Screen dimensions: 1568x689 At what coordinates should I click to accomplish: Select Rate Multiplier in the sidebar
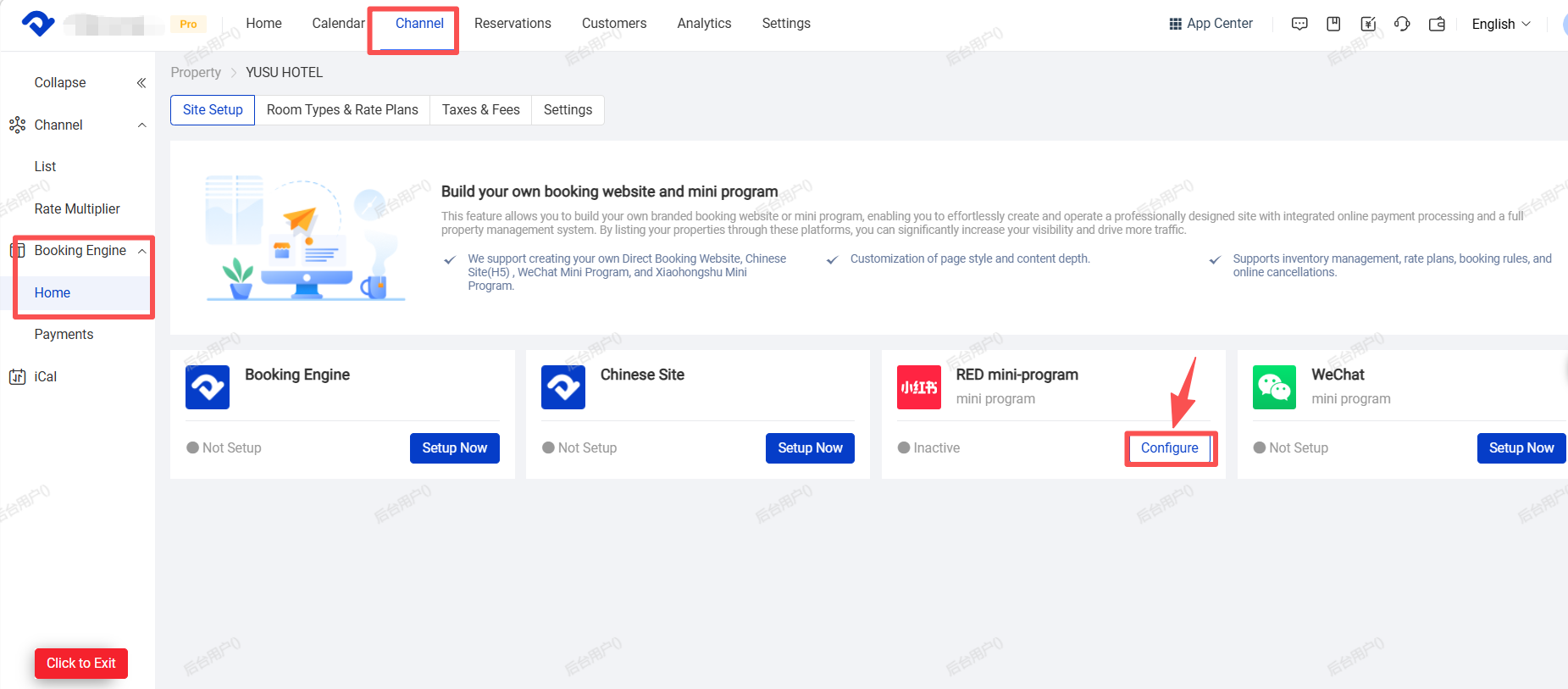coord(77,209)
